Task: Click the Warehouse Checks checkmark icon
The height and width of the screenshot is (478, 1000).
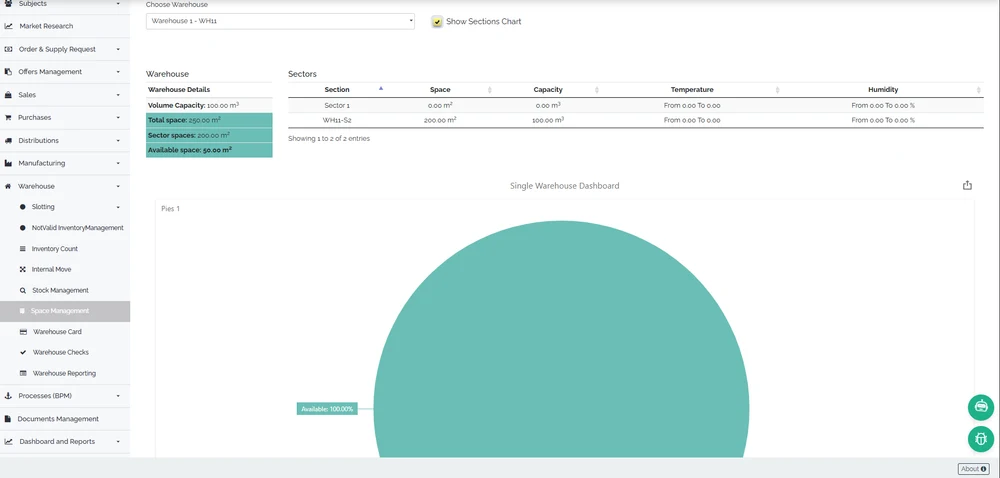Action: point(23,352)
